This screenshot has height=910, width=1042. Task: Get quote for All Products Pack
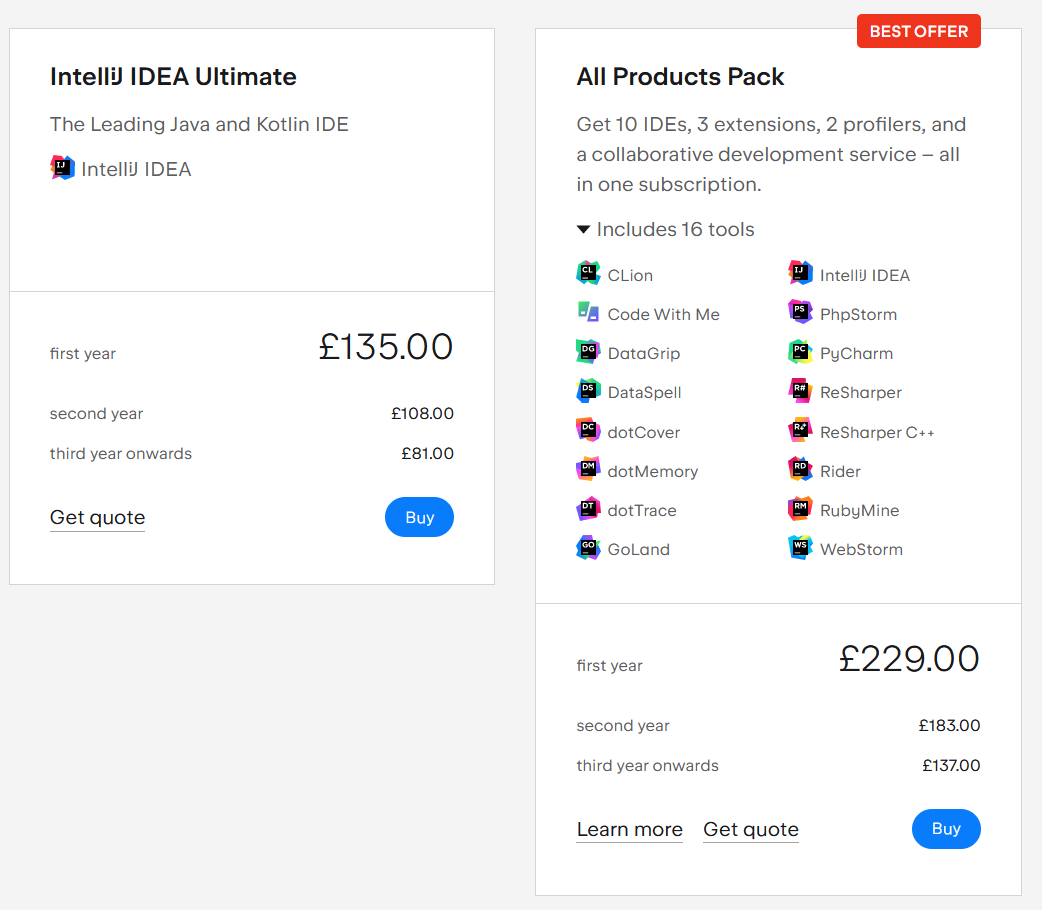[750, 829]
